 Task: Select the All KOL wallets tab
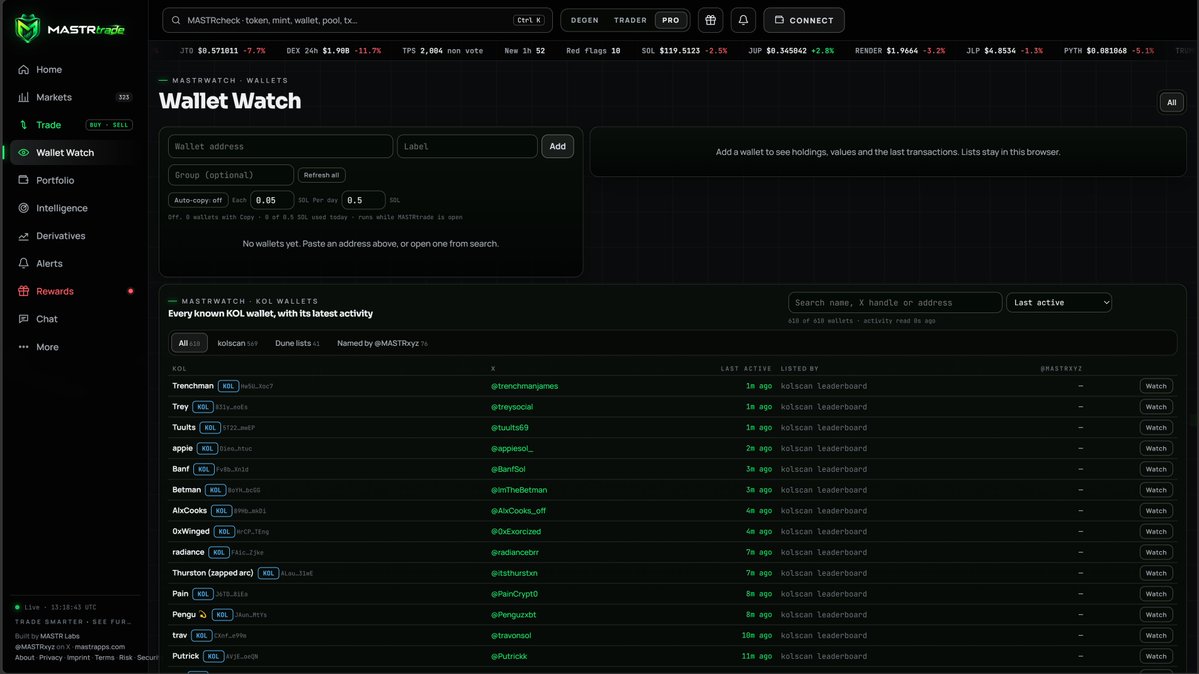tap(189, 344)
